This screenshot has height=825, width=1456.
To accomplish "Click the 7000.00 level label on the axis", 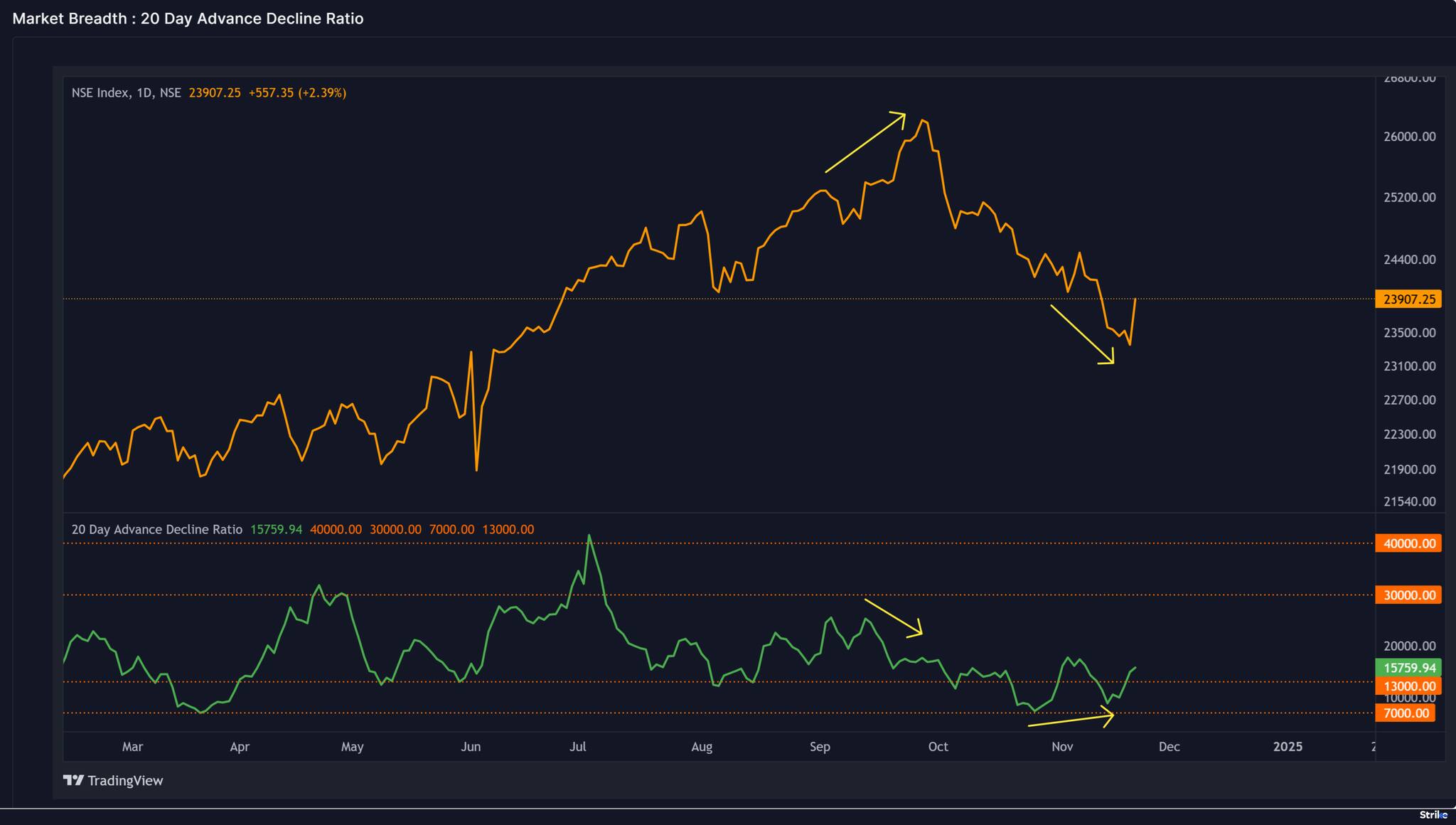I will click(x=1405, y=713).
